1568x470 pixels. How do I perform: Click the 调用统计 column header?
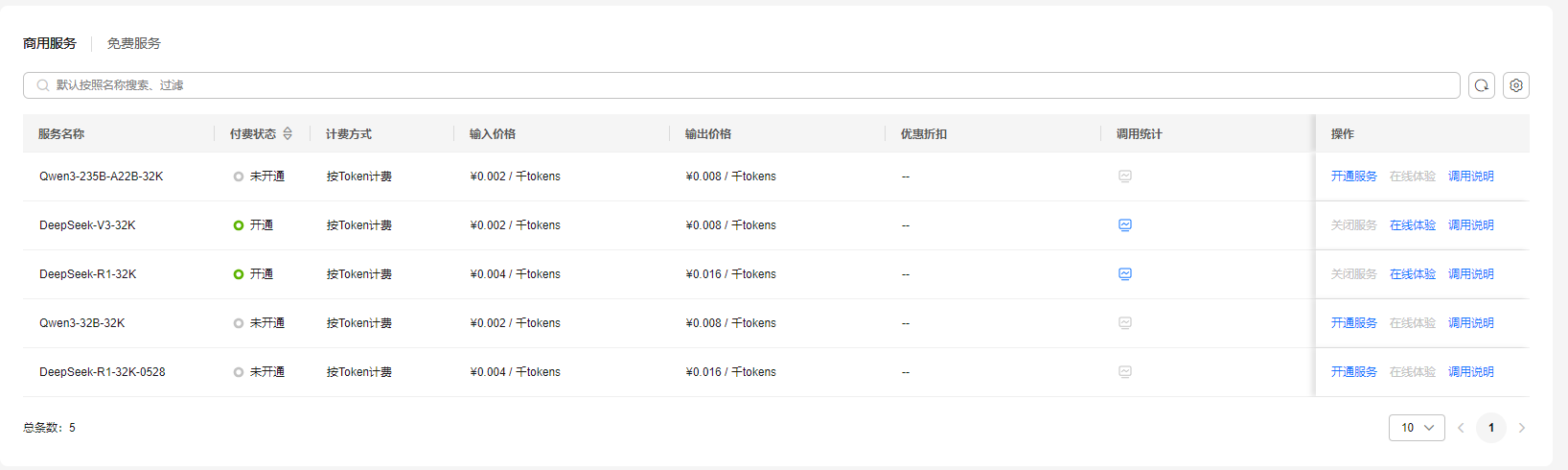[x=1140, y=134]
